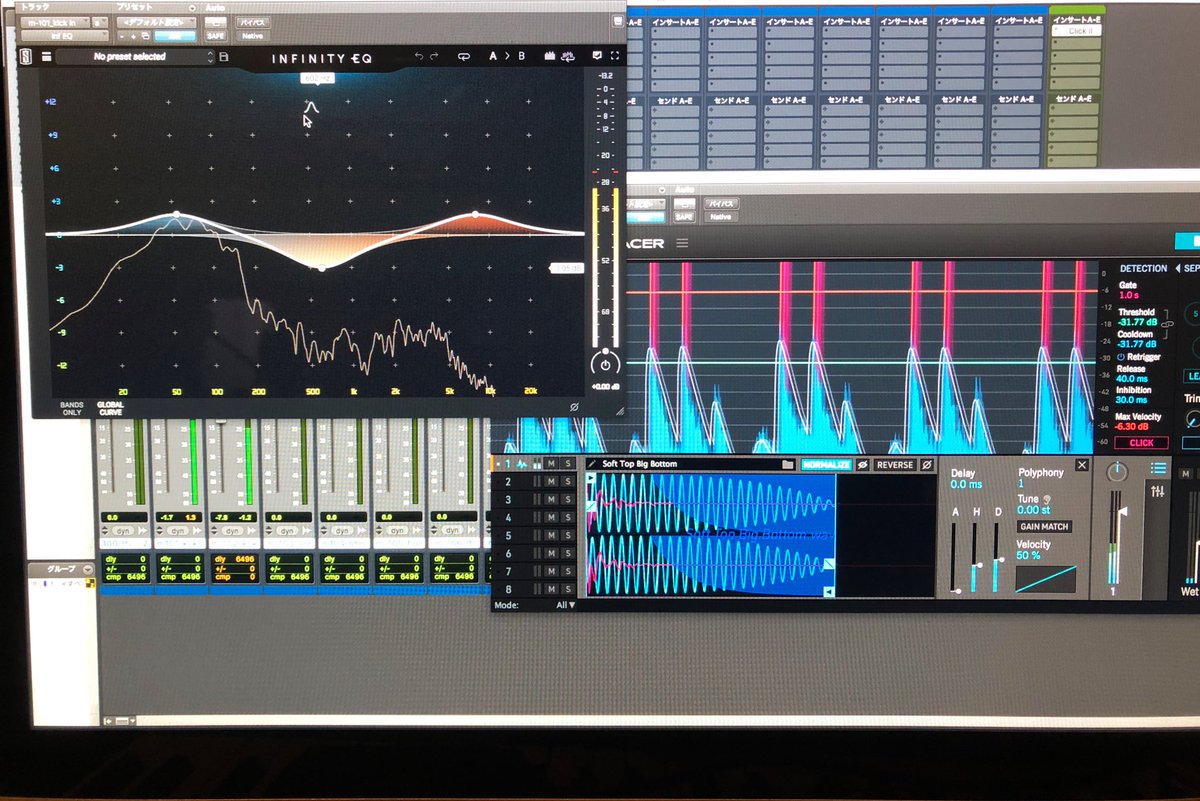Edit the Threshold value -31.77 dB
The width and height of the screenshot is (1200, 801).
pos(1136,322)
